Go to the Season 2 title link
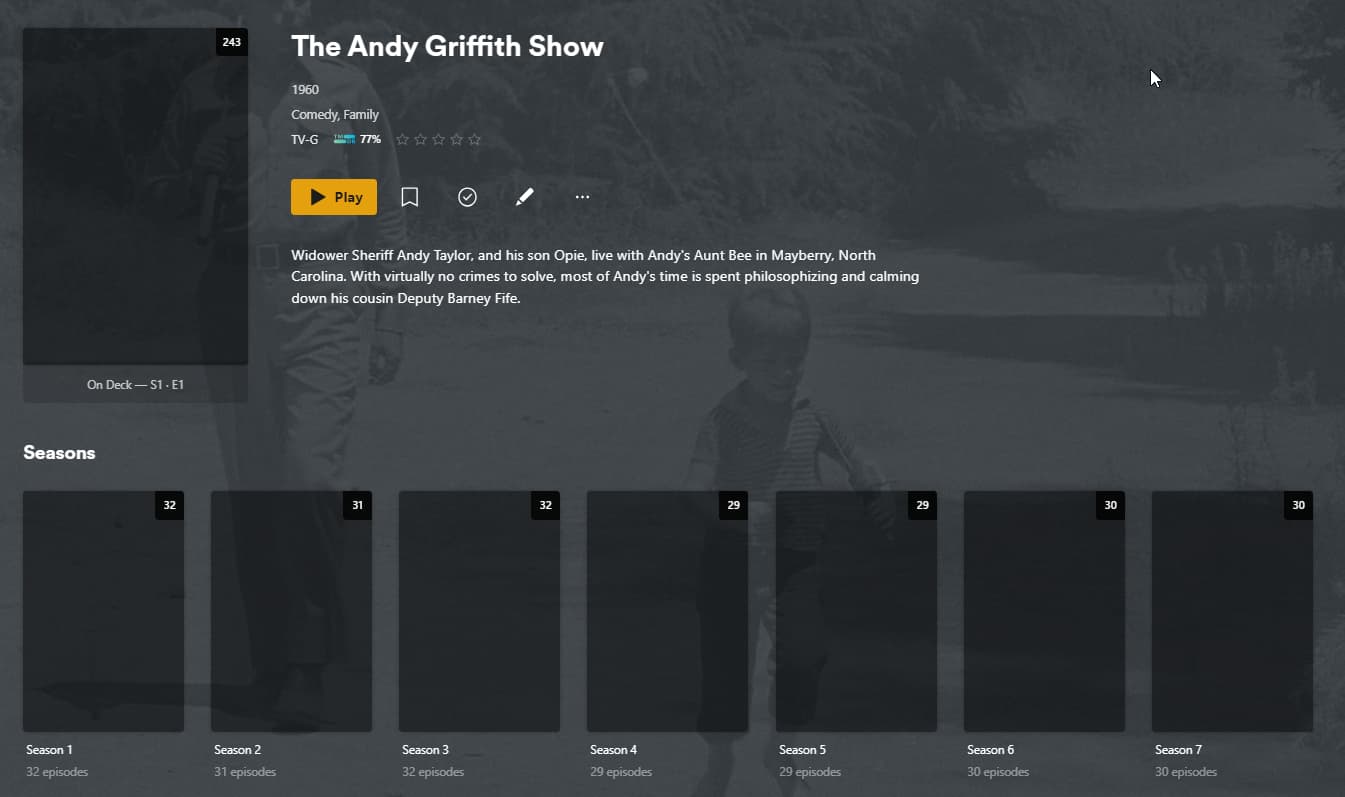The height and width of the screenshot is (797, 1345). (238, 750)
